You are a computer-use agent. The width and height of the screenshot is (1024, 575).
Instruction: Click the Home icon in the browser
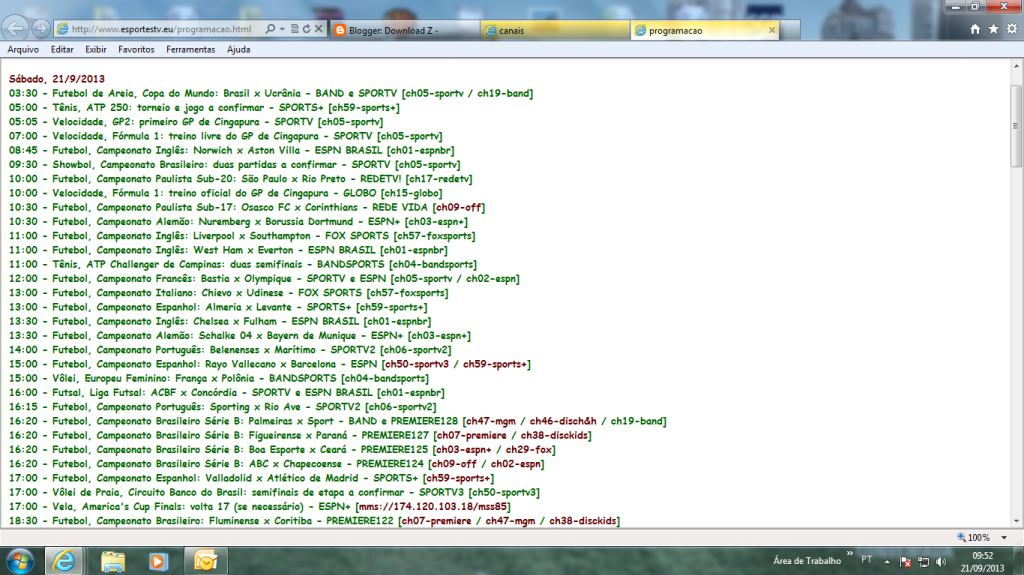975,29
